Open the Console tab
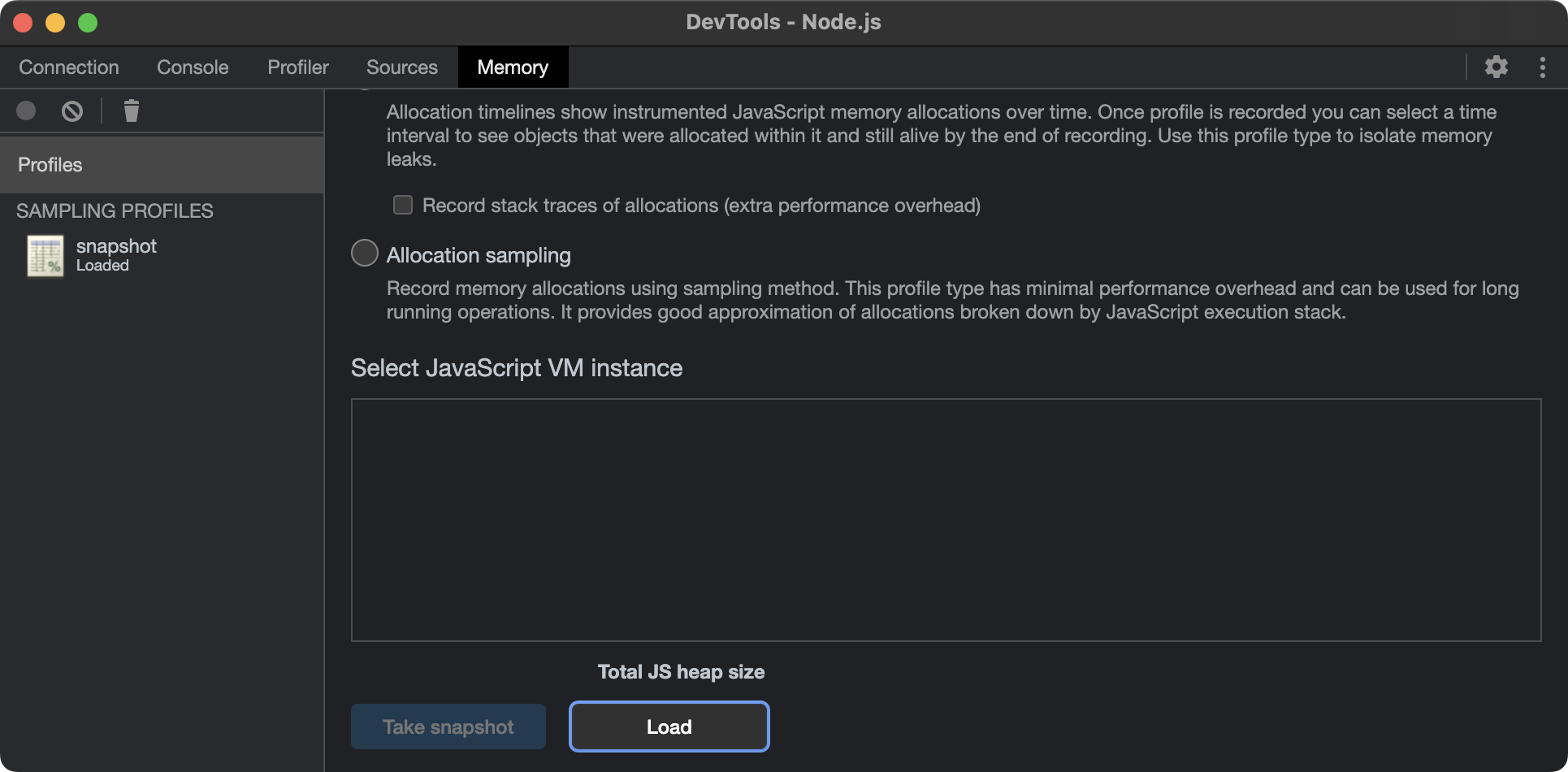 (193, 67)
